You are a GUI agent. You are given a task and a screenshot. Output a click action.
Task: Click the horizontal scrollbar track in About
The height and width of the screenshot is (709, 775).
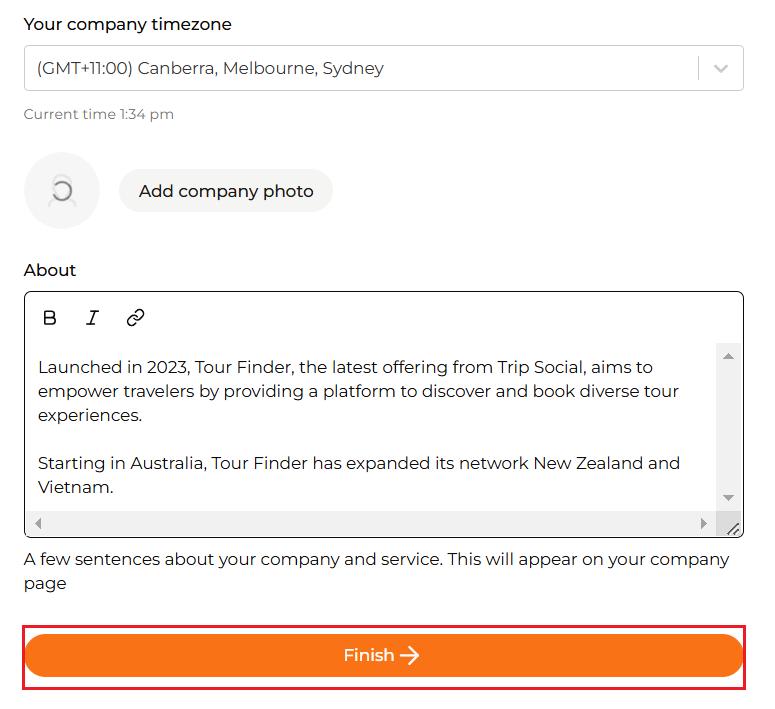(371, 523)
